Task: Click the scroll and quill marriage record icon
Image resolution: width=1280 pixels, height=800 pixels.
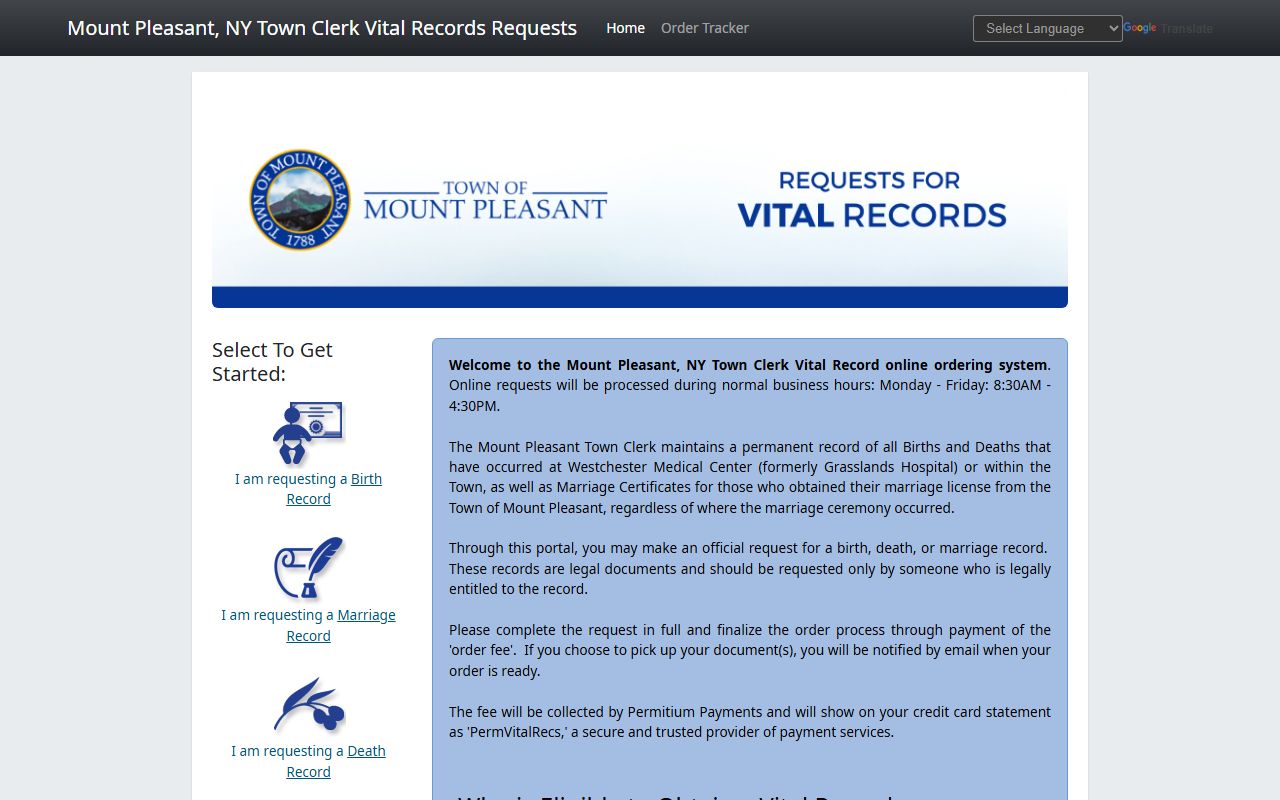Action: [x=308, y=568]
